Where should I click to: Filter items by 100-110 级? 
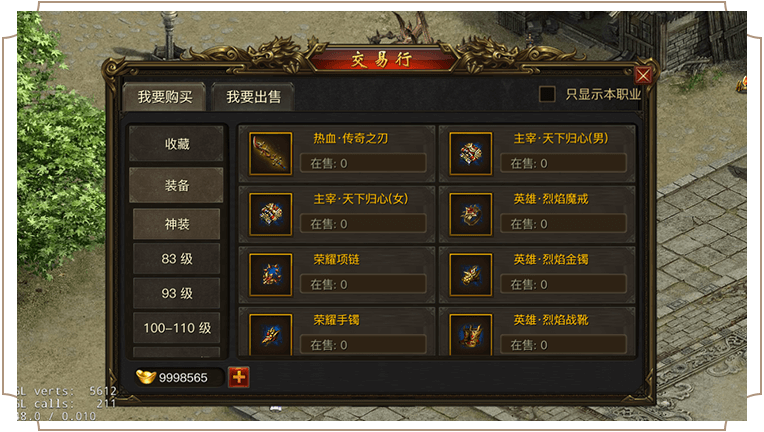pos(176,328)
